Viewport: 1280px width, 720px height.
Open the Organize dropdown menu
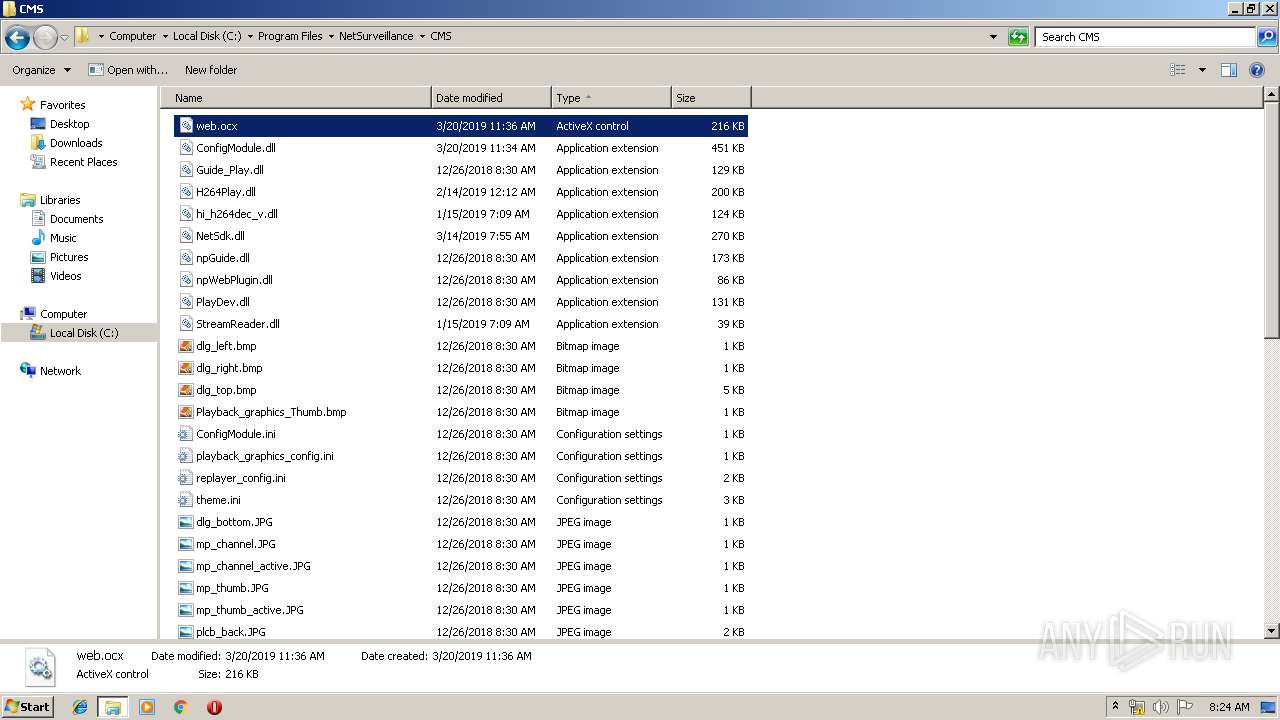tap(41, 70)
